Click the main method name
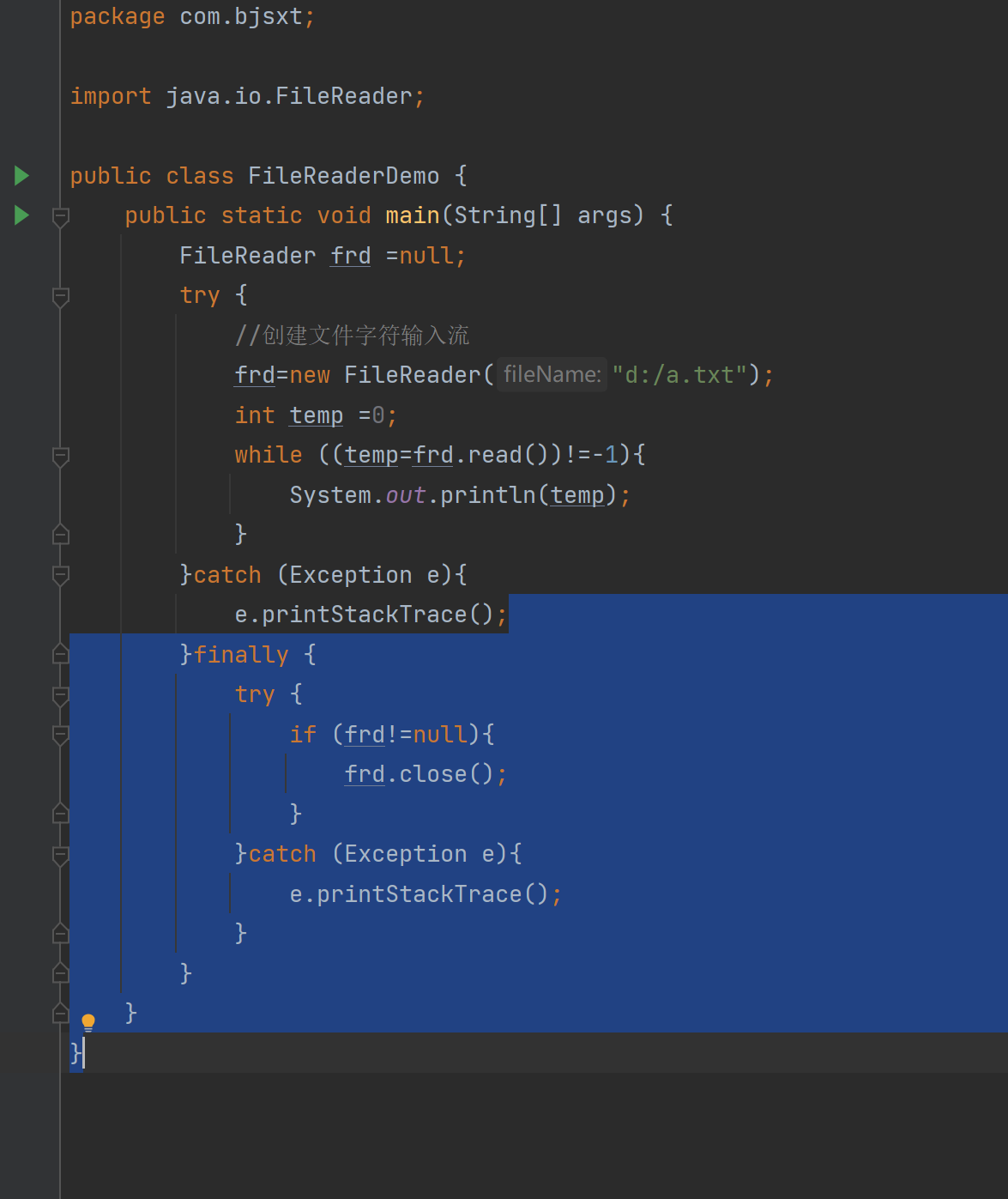This screenshot has width=1008, height=1199. tap(413, 215)
